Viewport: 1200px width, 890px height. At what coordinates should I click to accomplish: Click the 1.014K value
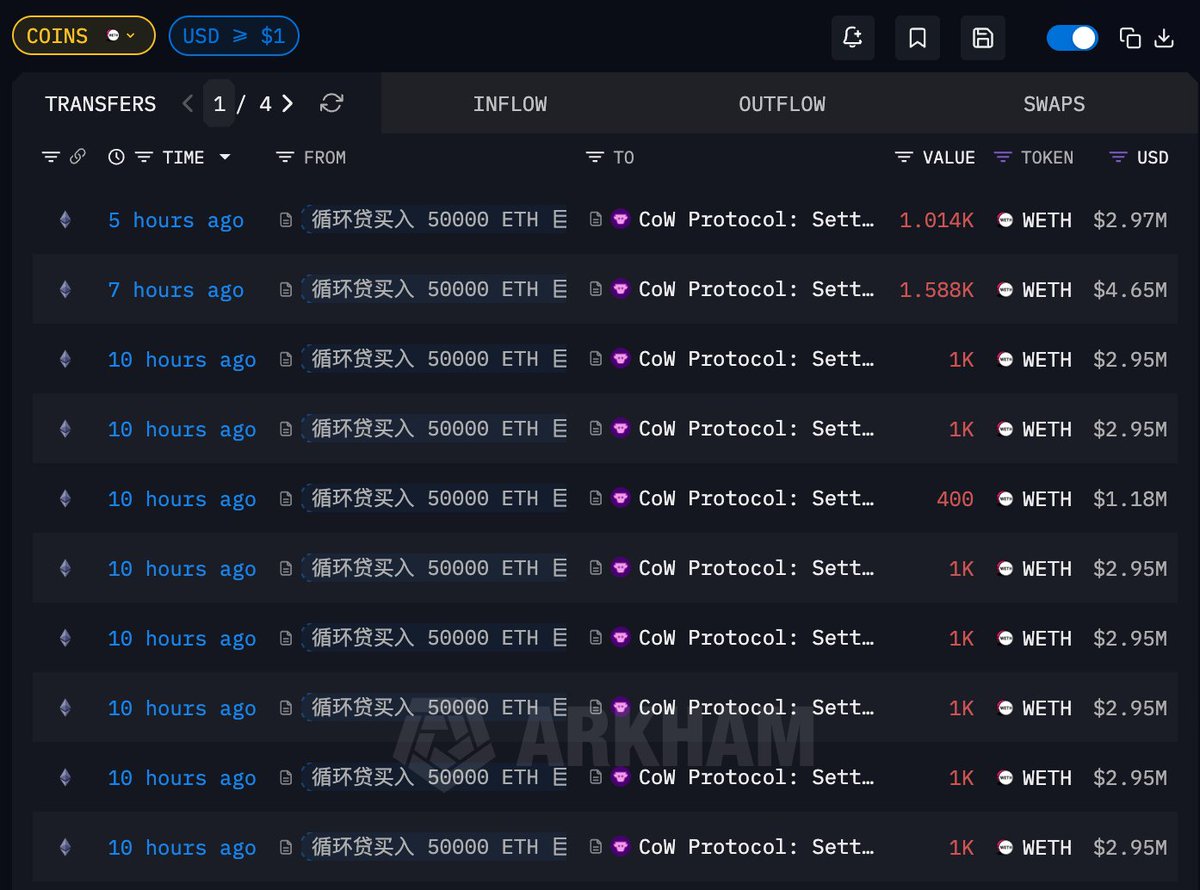936,220
